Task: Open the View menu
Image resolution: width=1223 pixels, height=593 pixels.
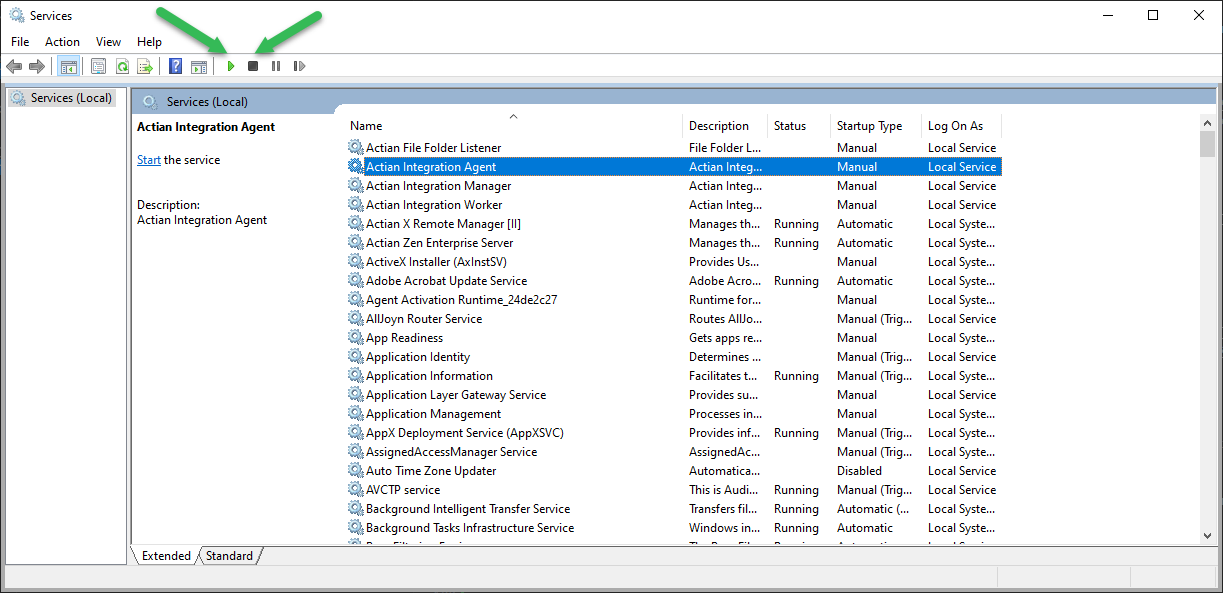Action: coord(108,42)
